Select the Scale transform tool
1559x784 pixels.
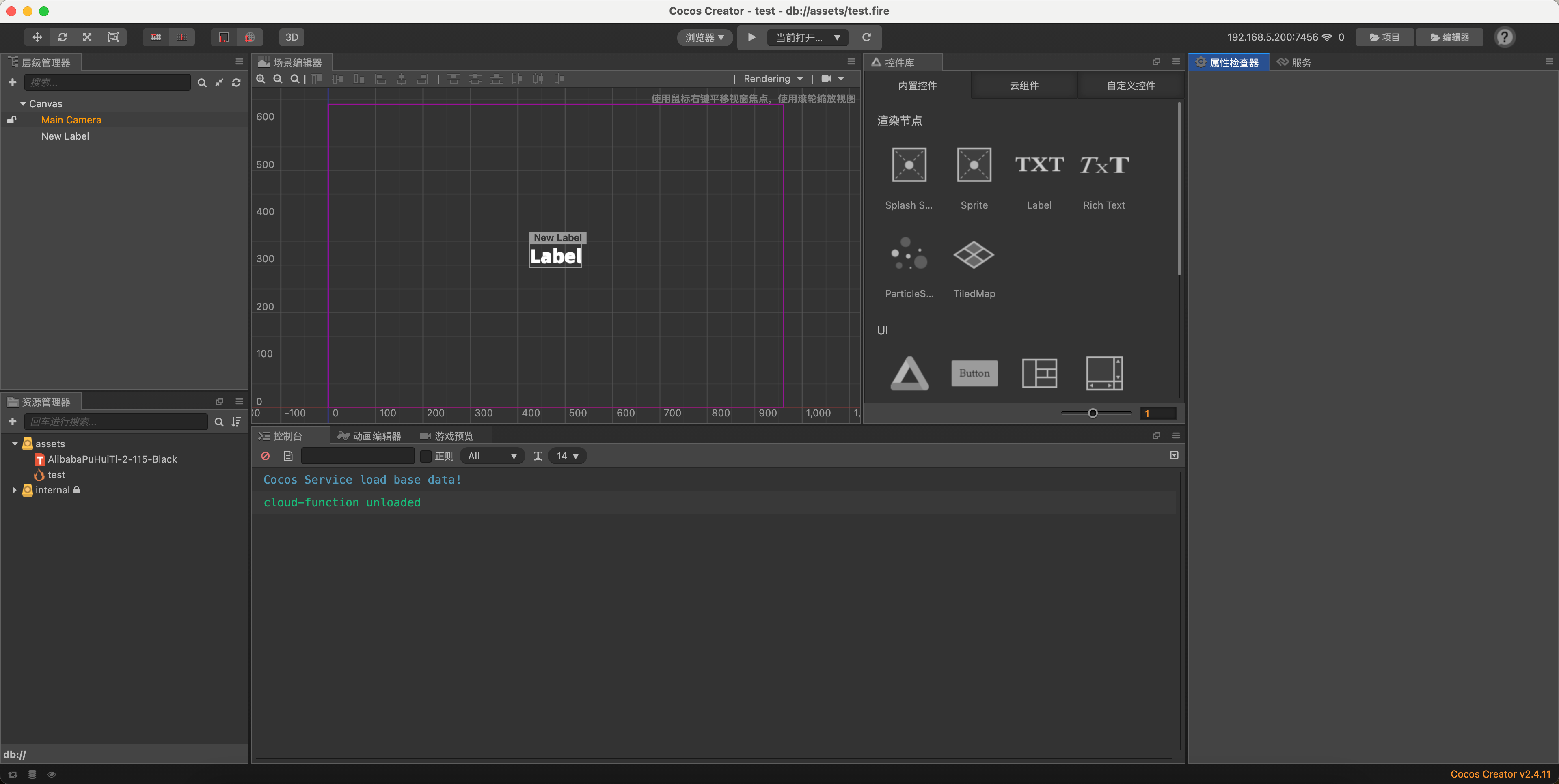point(86,37)
